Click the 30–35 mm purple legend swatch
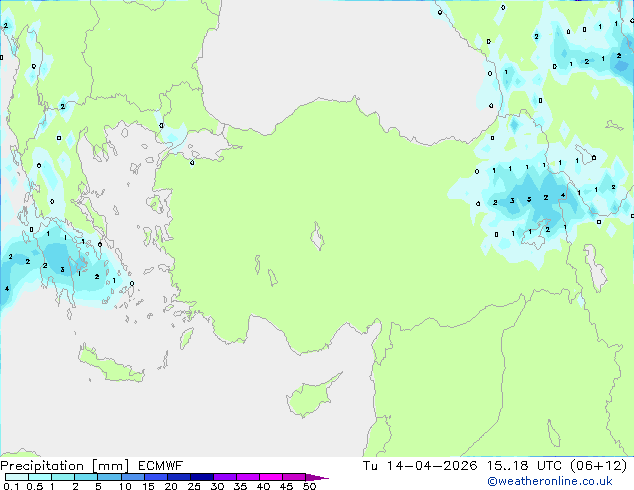 click(x=224, y=477)
